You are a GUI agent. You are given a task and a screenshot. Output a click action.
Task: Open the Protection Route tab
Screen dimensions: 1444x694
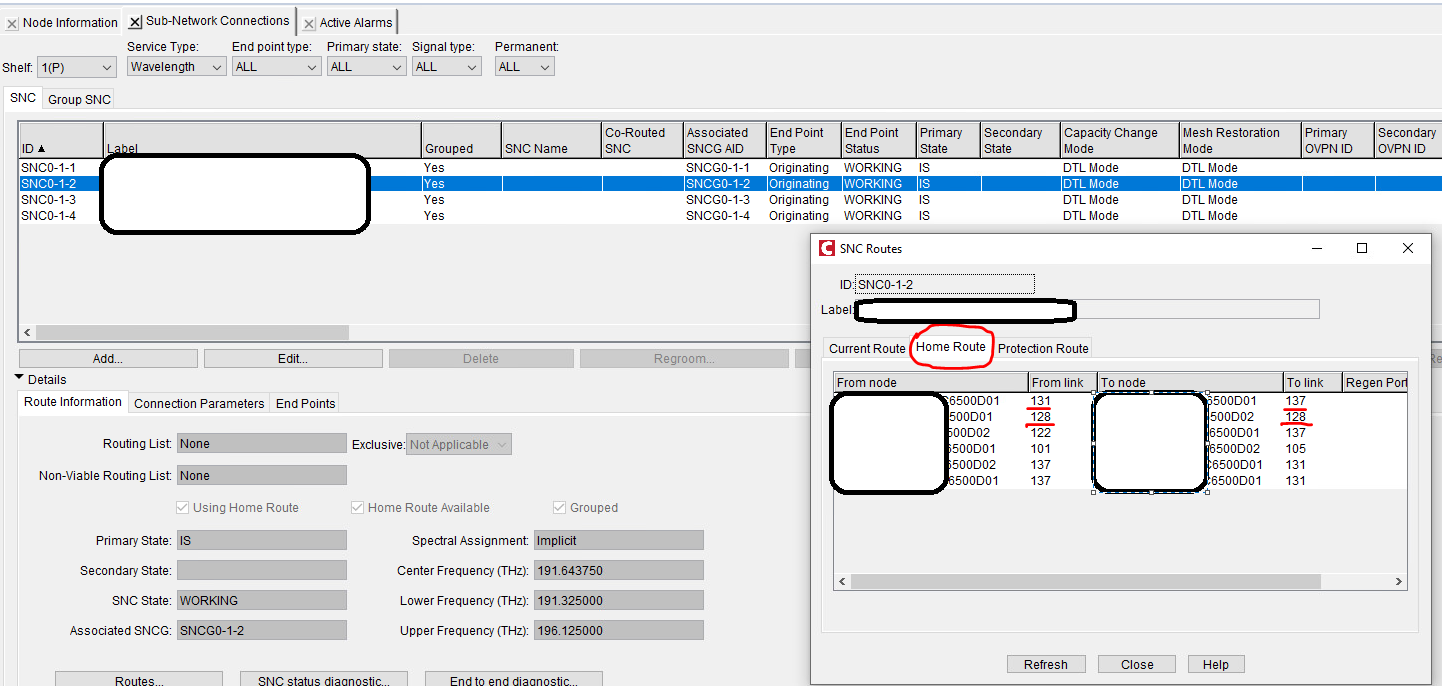1043,349
